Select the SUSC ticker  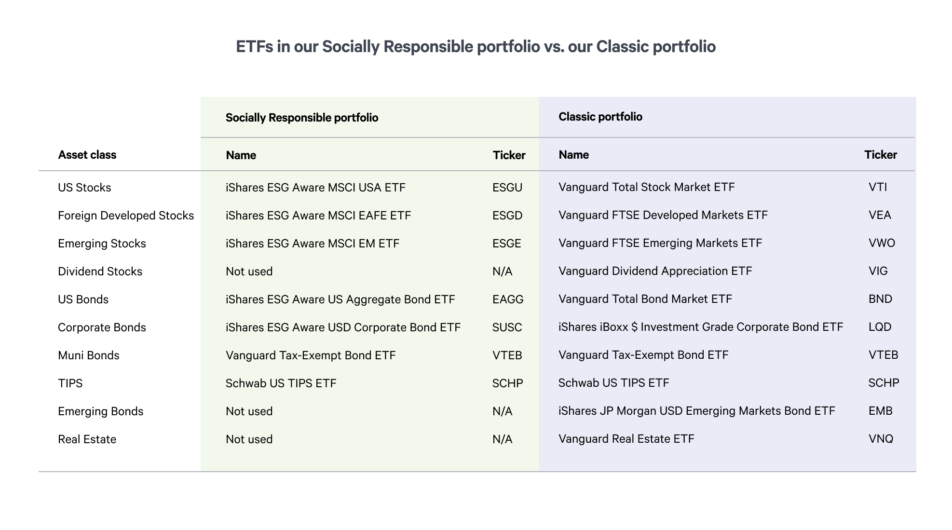click(x=508, y=327)
